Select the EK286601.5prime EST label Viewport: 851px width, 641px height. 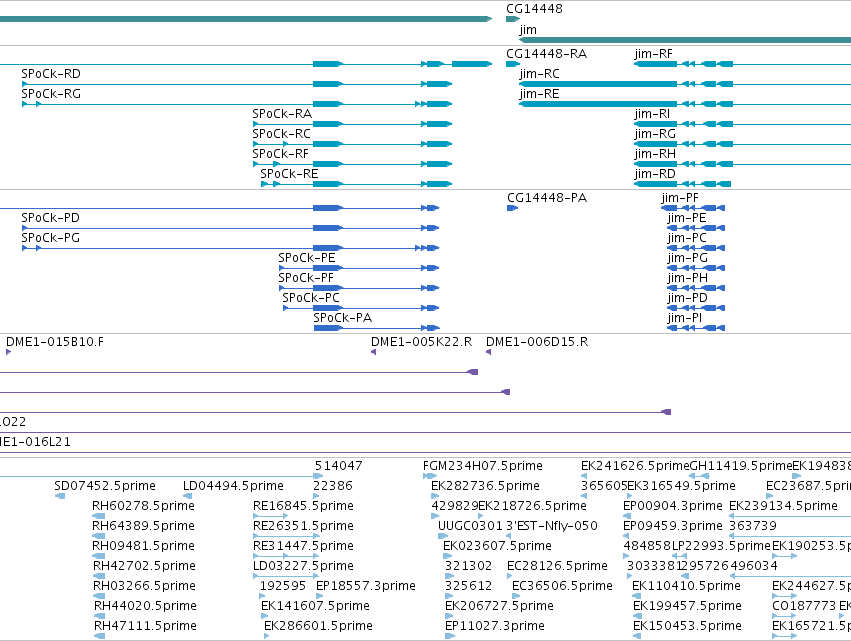(318, 626)
